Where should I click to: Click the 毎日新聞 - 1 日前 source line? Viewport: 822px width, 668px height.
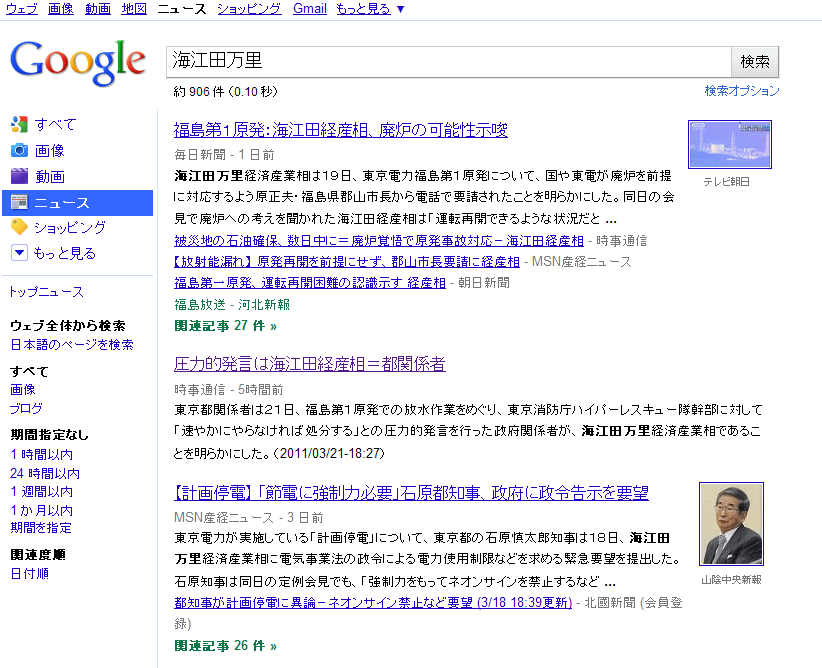(x=224, y=154)
